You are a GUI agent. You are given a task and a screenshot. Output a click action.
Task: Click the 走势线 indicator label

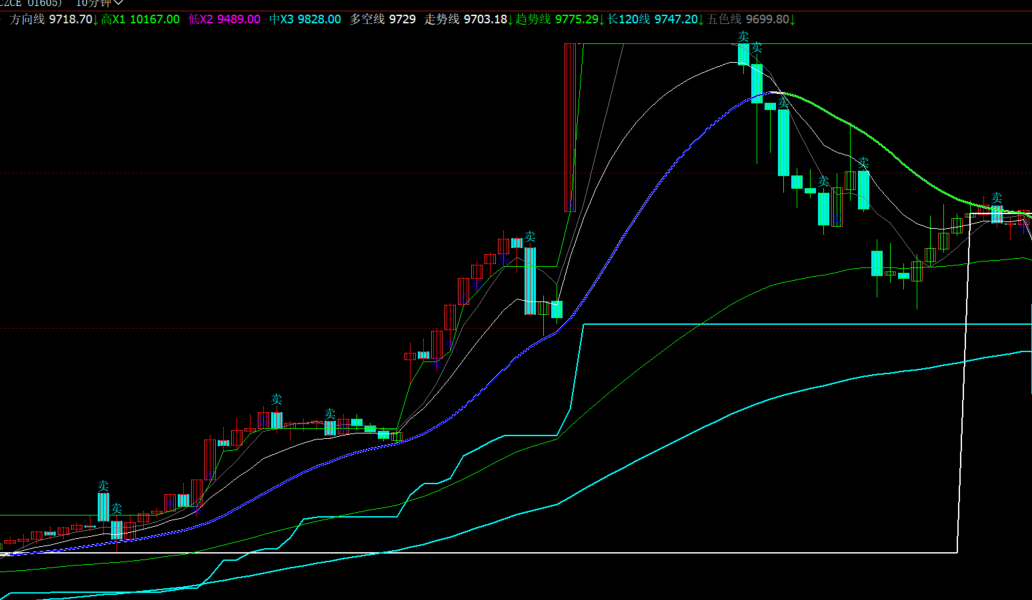[x=443, y=19]
